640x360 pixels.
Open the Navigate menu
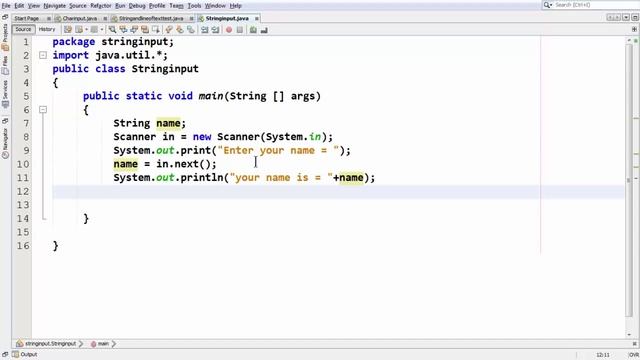point(54,6)
